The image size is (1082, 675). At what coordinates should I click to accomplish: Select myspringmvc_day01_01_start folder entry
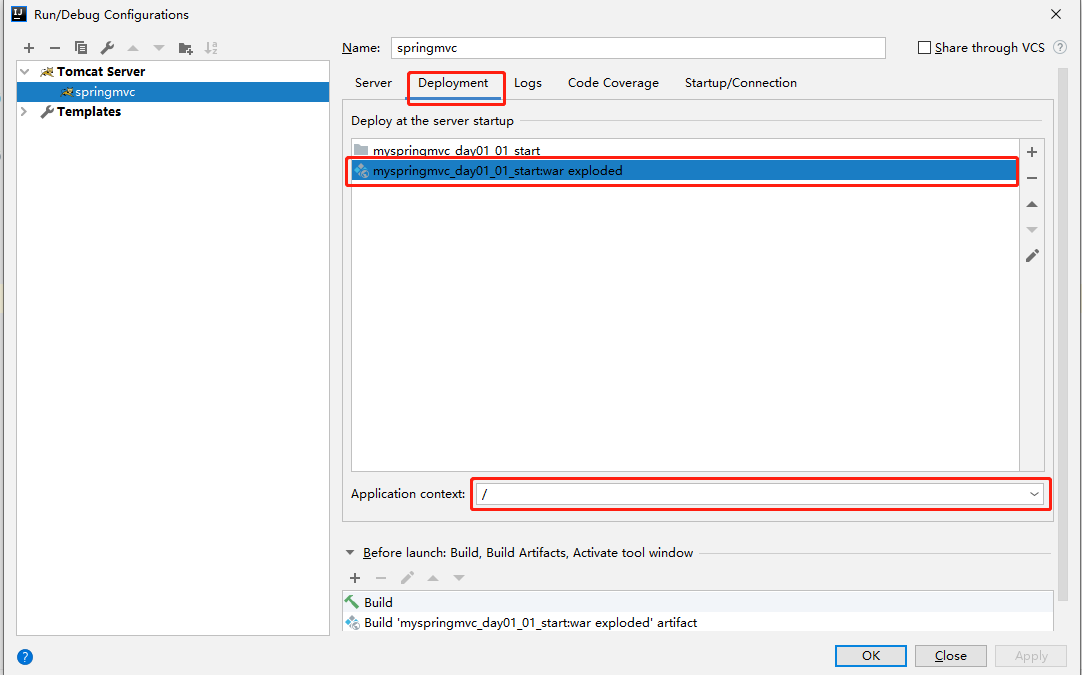[685, 150]
